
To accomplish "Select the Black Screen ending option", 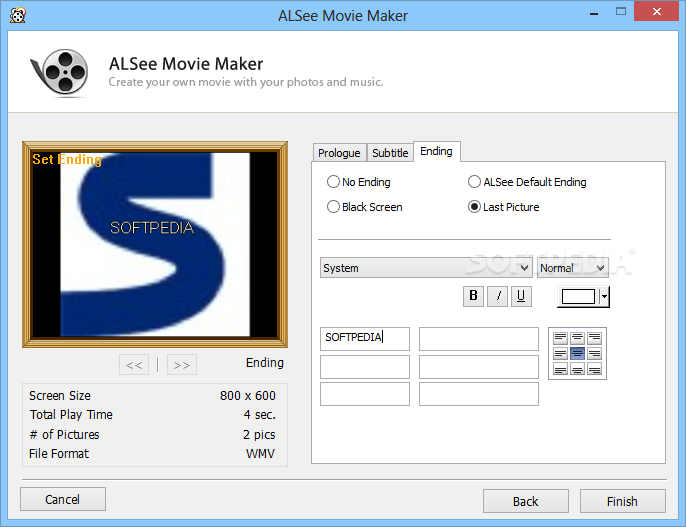I will point(365,206).
